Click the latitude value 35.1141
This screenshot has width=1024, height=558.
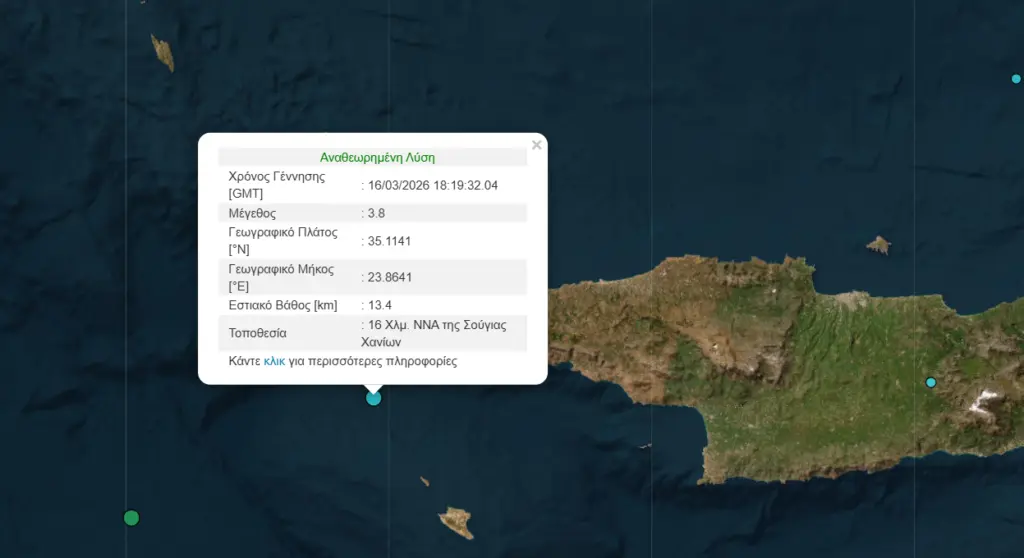[390, 241]
